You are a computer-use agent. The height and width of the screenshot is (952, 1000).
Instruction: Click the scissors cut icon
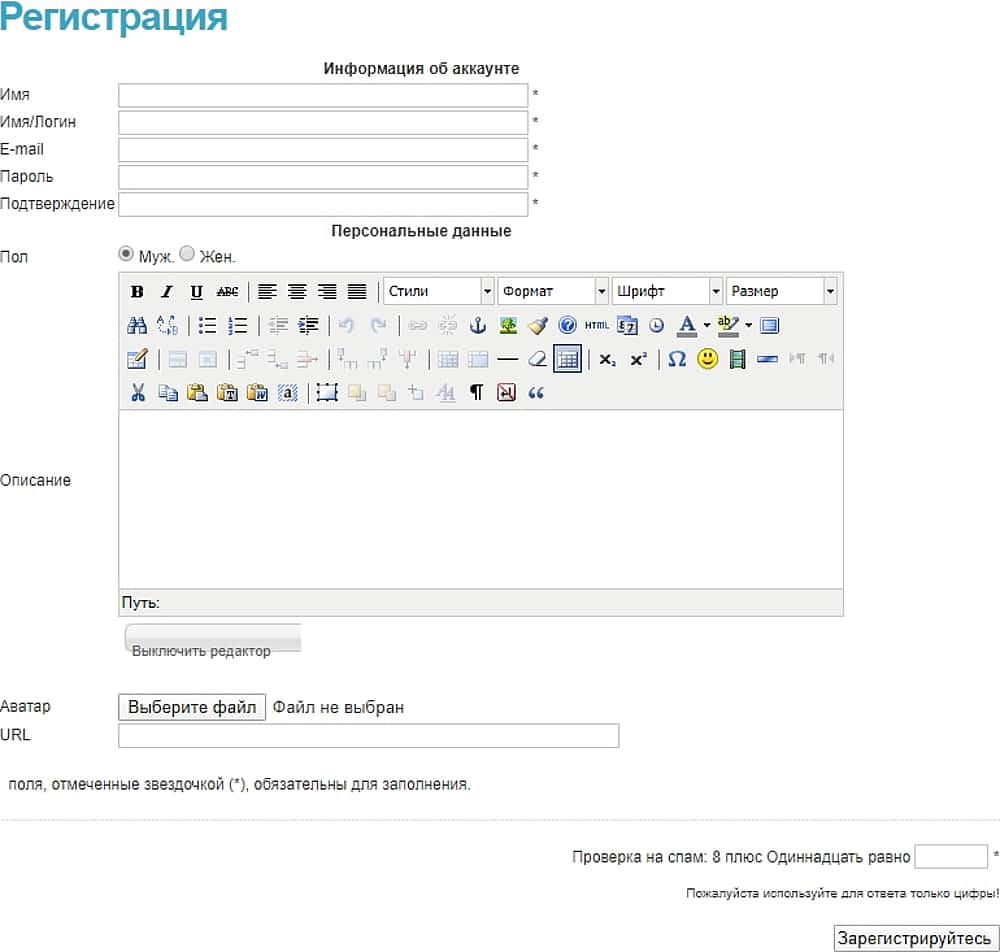click(137, 393)
